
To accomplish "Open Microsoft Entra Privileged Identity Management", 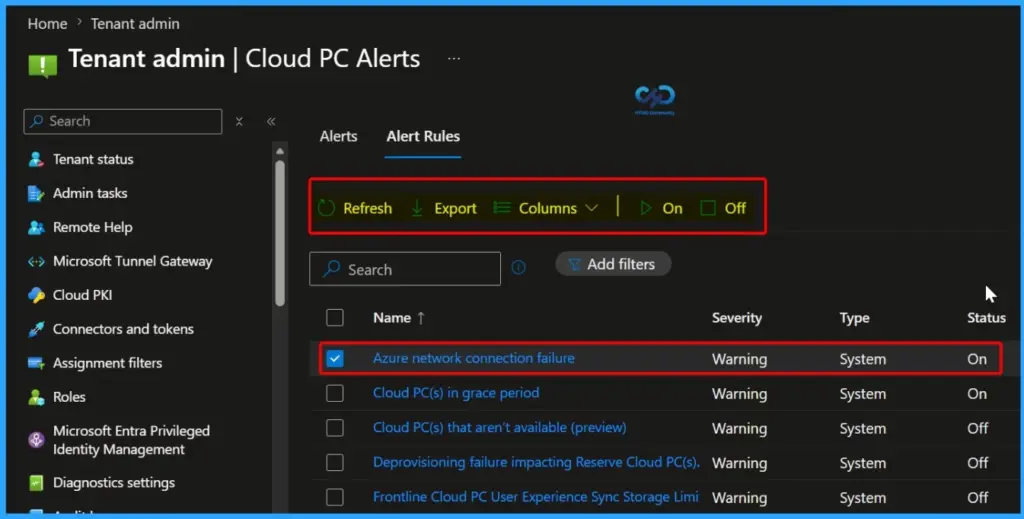I will 131,440.
